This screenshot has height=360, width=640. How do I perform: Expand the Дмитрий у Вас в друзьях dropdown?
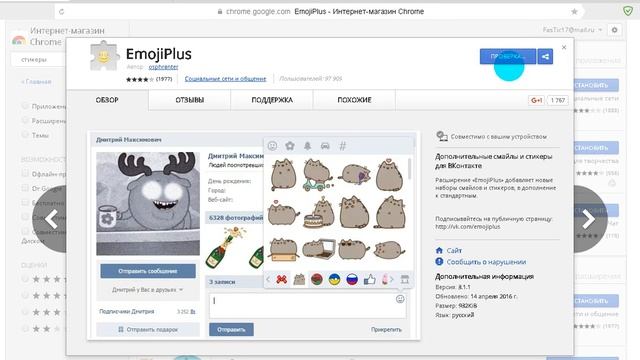pos(148,290)
